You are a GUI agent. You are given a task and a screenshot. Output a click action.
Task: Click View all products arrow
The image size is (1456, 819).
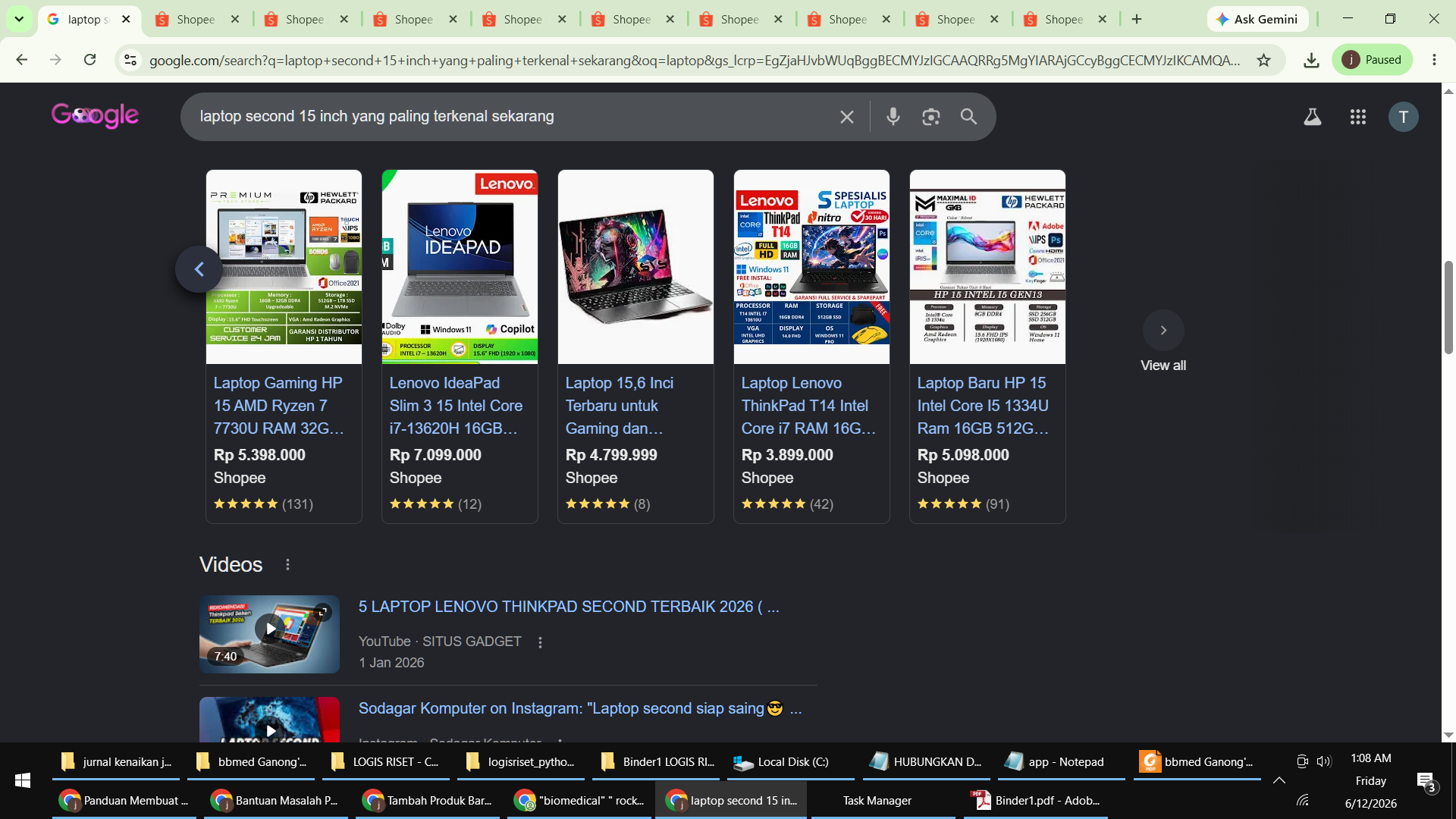(x=1163, y=330)
